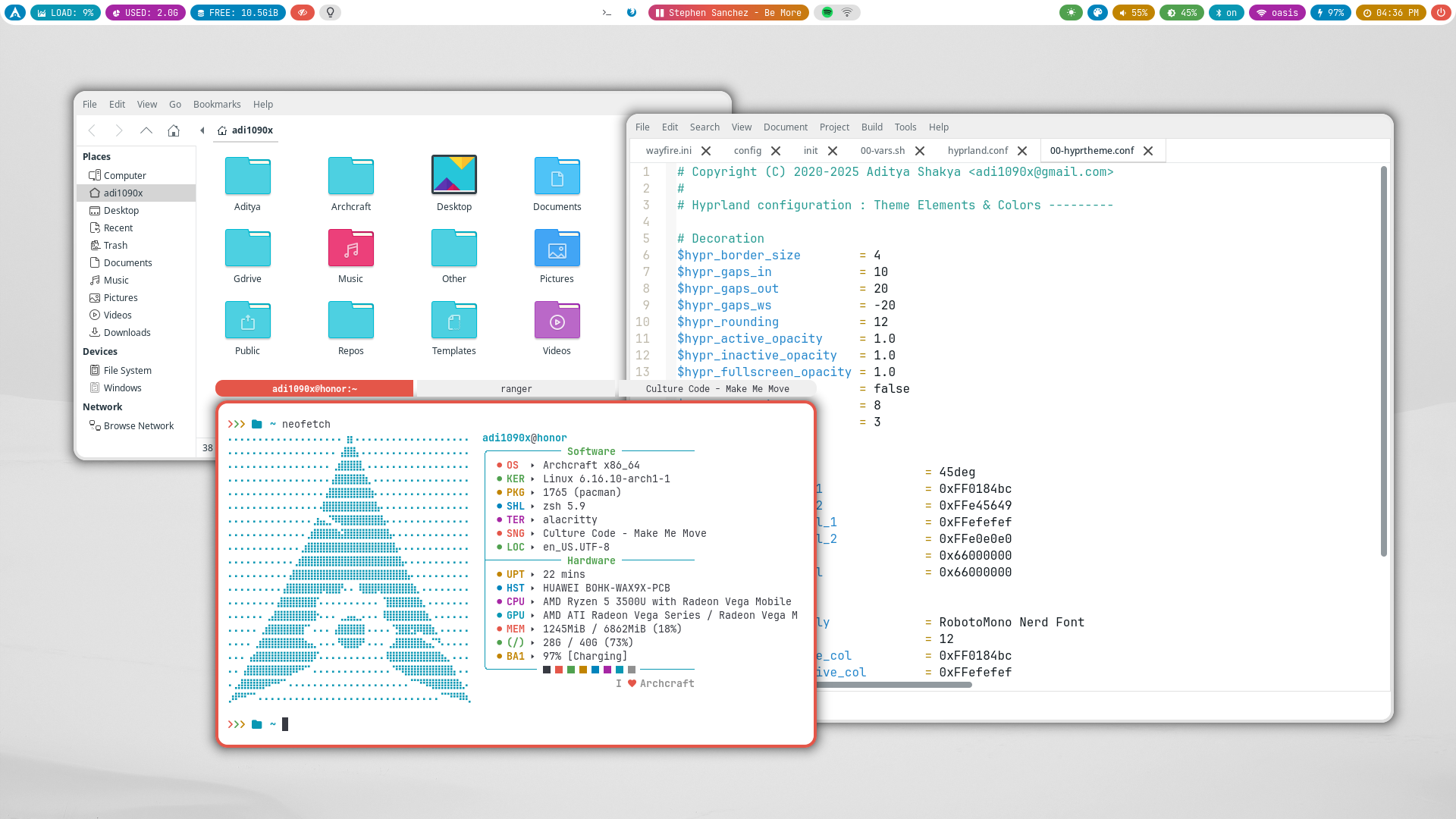This screenshot has height=819, width=1456.
Task: Open the Arch launcher icon in panel
Action: click(15, 12)
